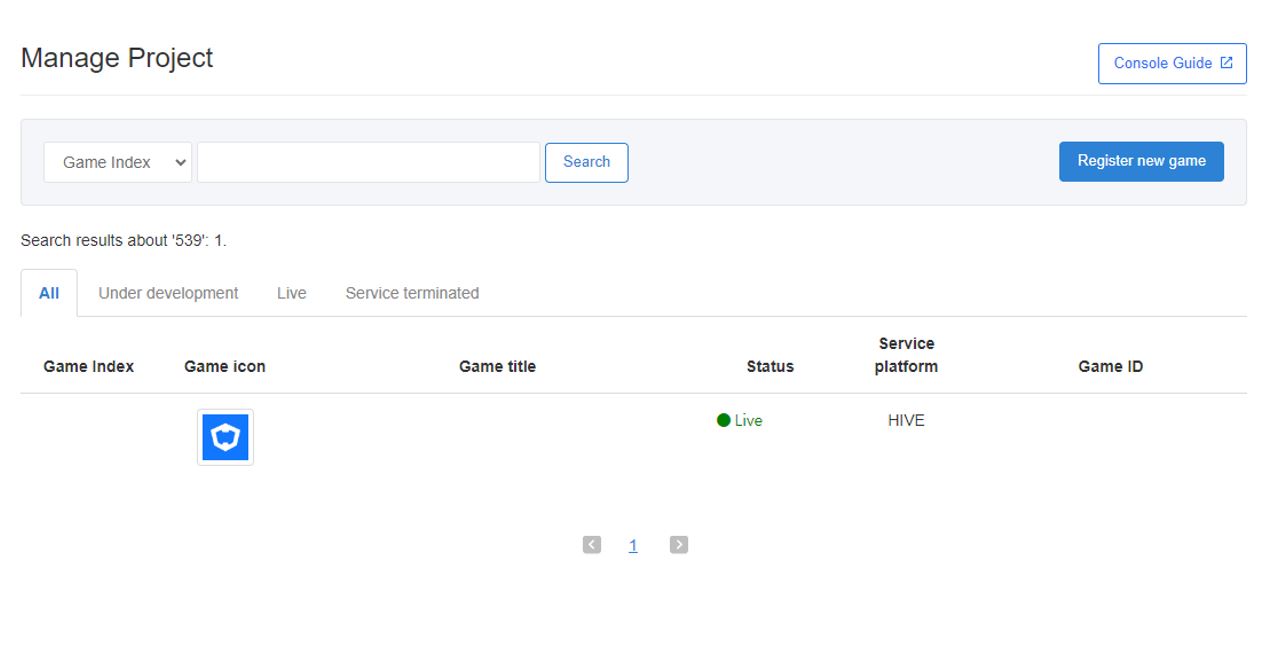The width and height of the screenshot is (1275, 646).
Task: Click the Manage Project page heading
Action: 117,58
